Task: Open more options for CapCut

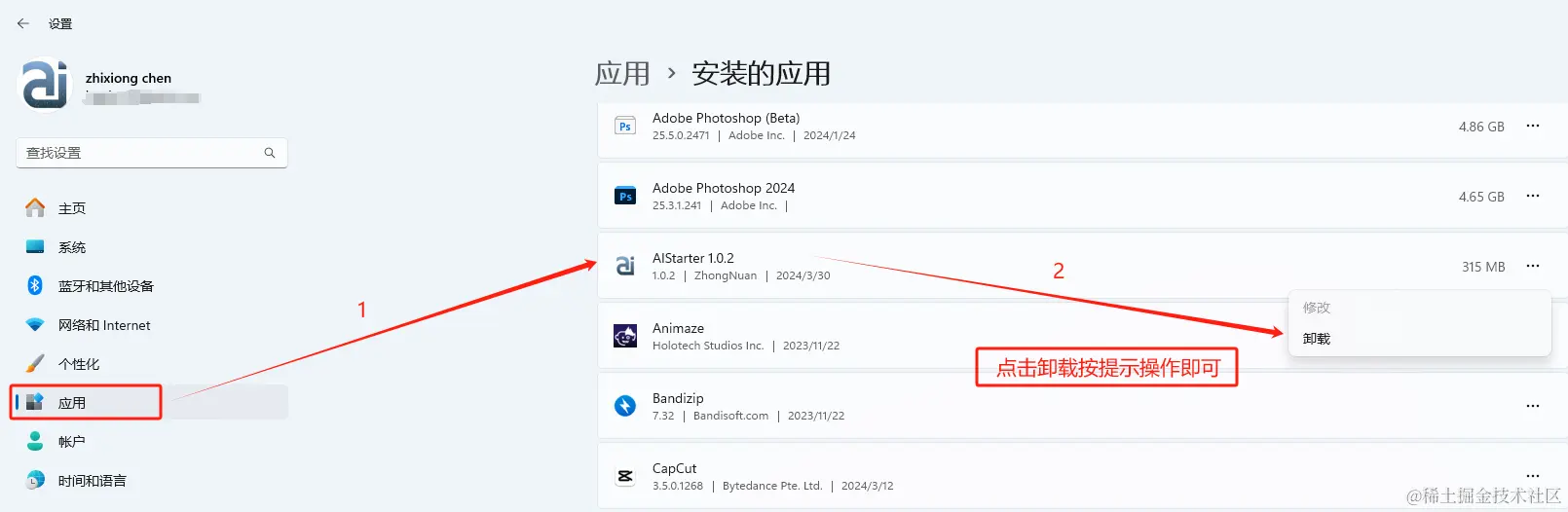Action: [x=1533, y=477]
